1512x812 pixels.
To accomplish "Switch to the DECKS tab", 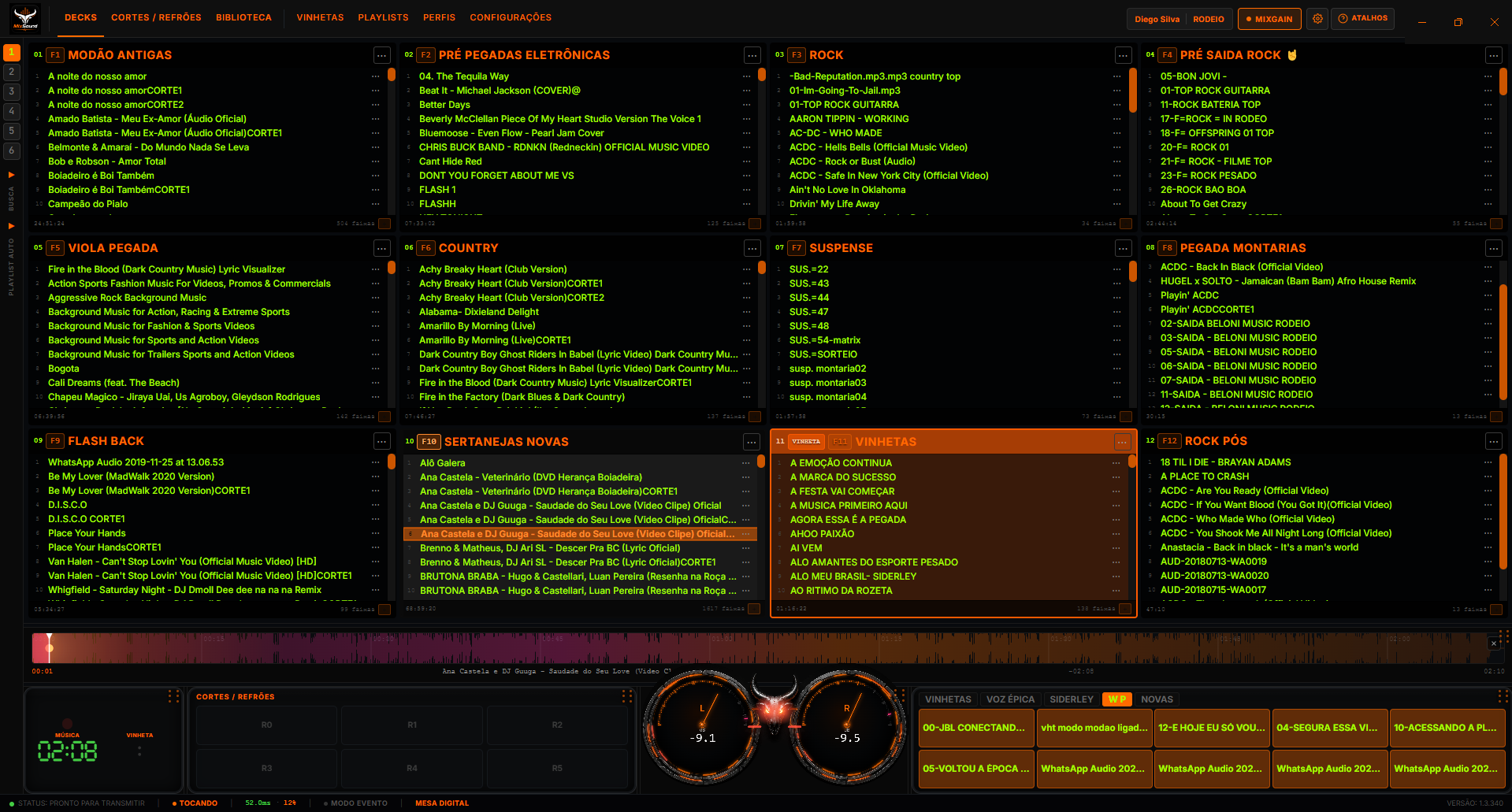I will click(x=80, y=17).
